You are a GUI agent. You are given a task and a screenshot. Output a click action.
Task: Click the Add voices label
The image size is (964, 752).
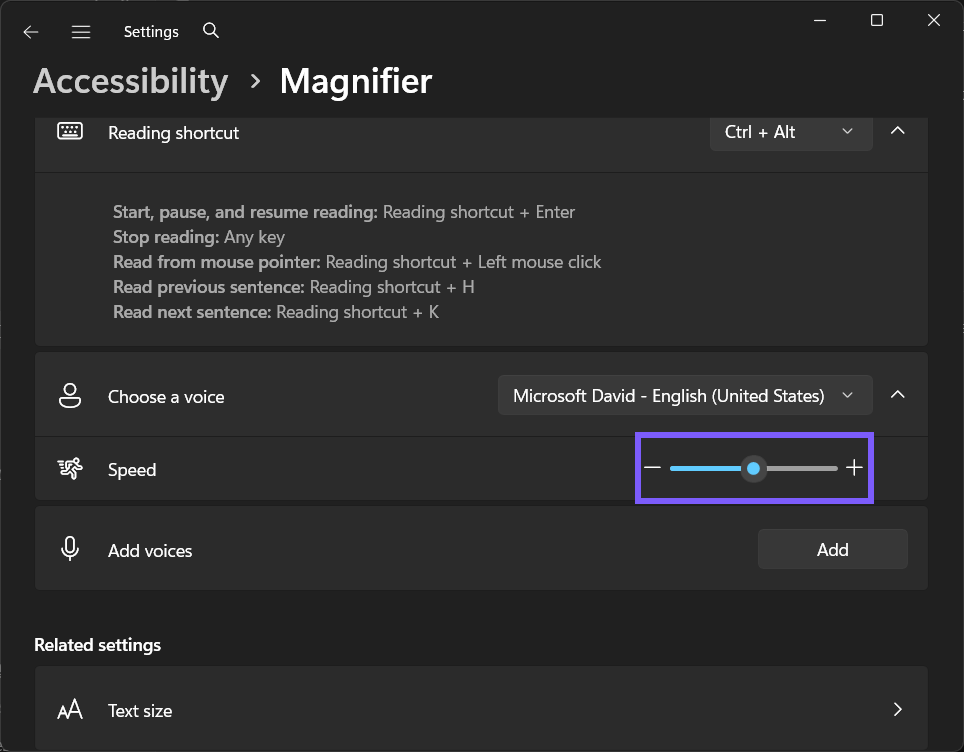(150, 551)
